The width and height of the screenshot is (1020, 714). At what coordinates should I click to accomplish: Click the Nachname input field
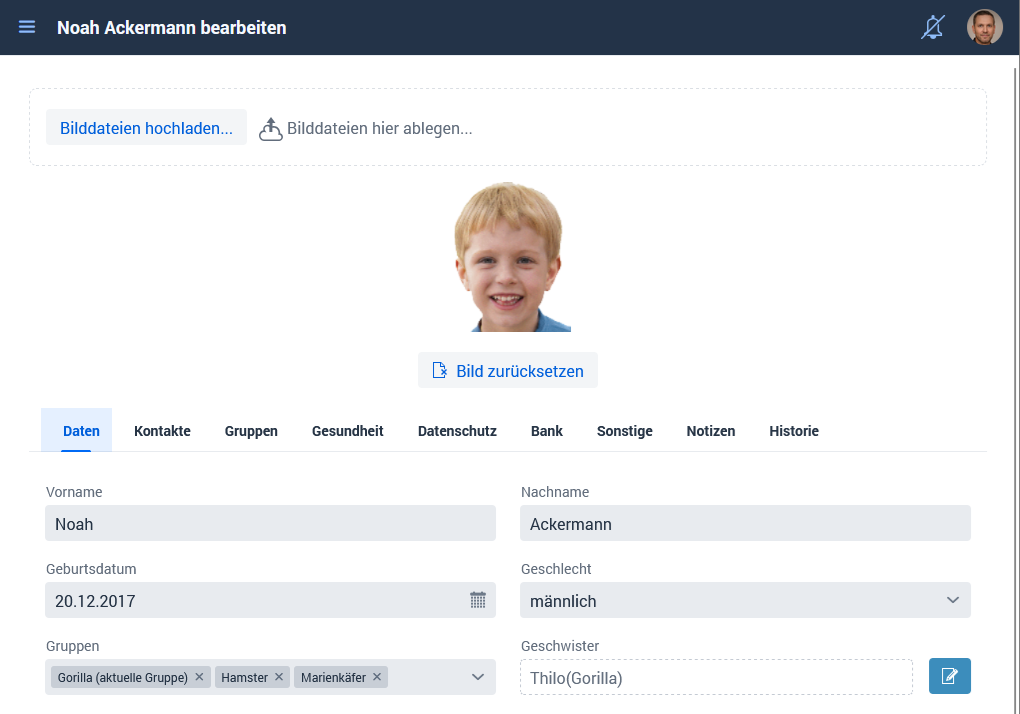coord(745,523)
